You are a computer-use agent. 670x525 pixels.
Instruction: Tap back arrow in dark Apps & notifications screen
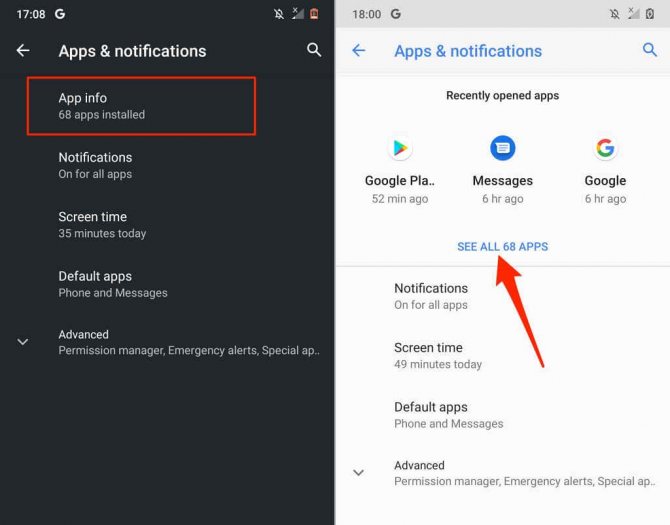click(23, 50)
